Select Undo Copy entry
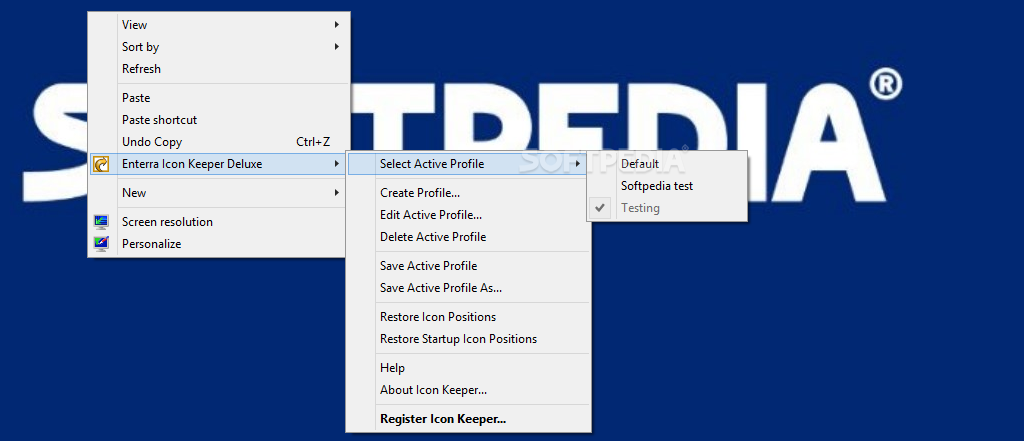Screen dimensions: 1024x441 tap(219, 142)
